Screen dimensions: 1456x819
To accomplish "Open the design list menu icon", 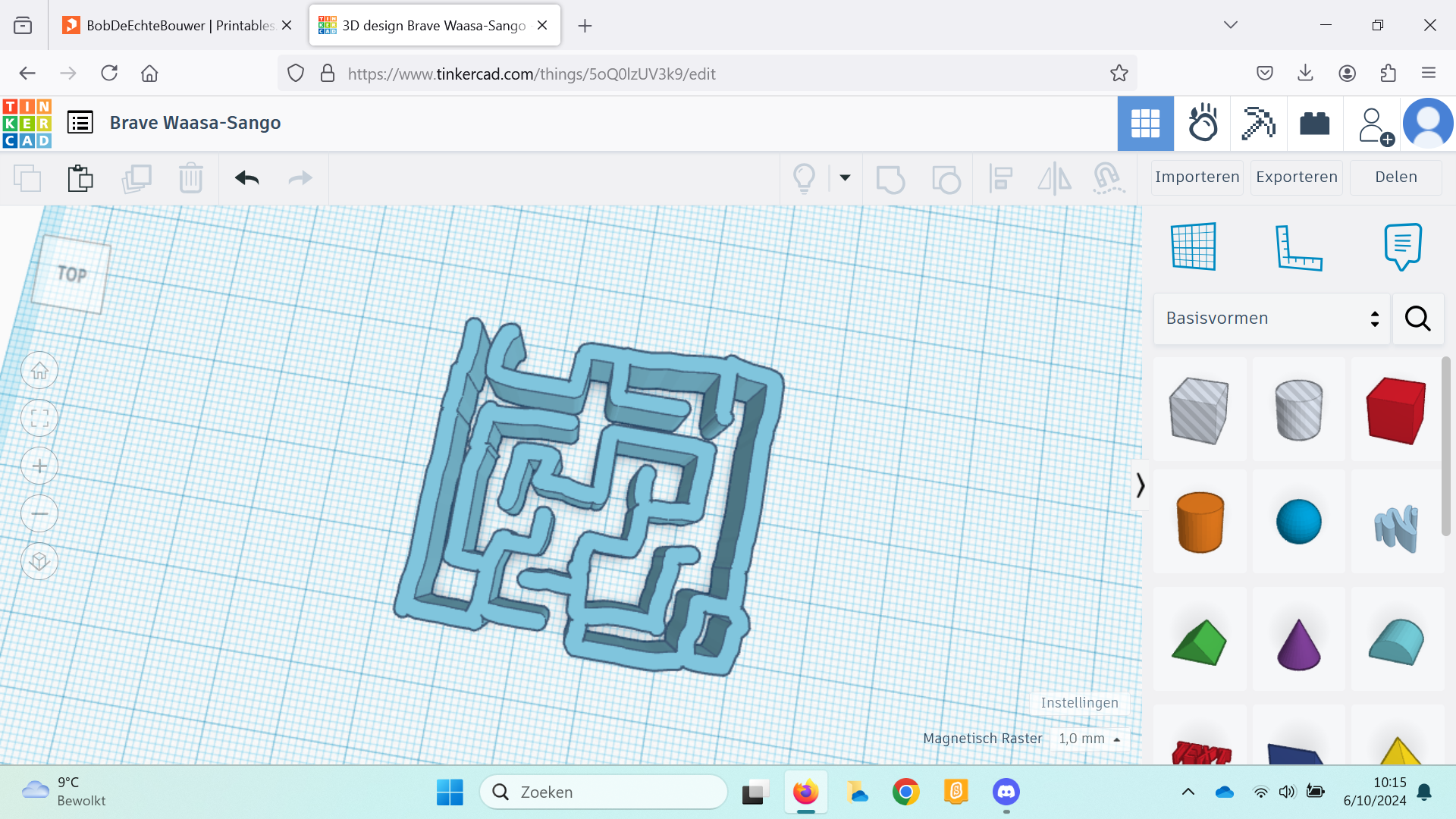I will click(80, 122).
